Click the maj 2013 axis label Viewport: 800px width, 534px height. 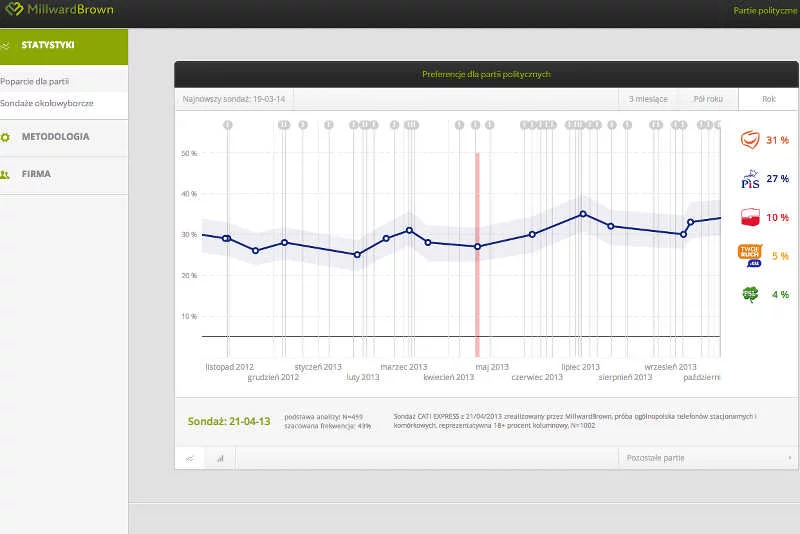pyautogui.click(x=492, y=367)
